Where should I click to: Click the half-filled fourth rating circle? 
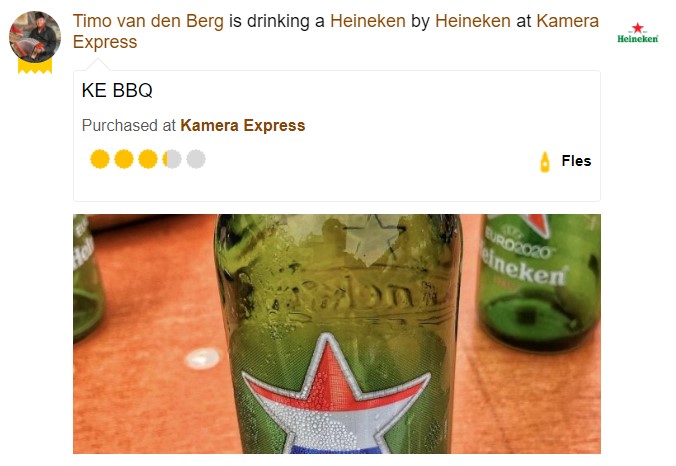pyautogui.click(x=172, y=159)
